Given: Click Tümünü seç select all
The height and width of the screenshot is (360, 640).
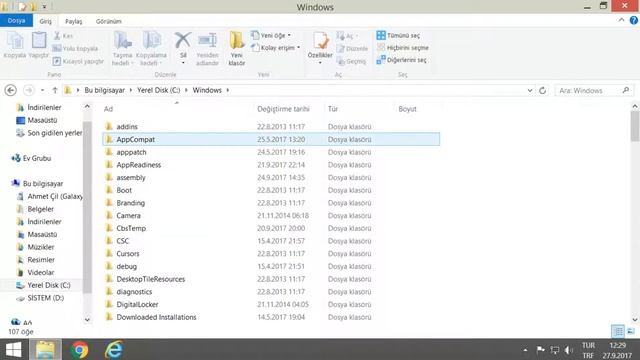Looking at the screenshot, I should pos(398,36).
